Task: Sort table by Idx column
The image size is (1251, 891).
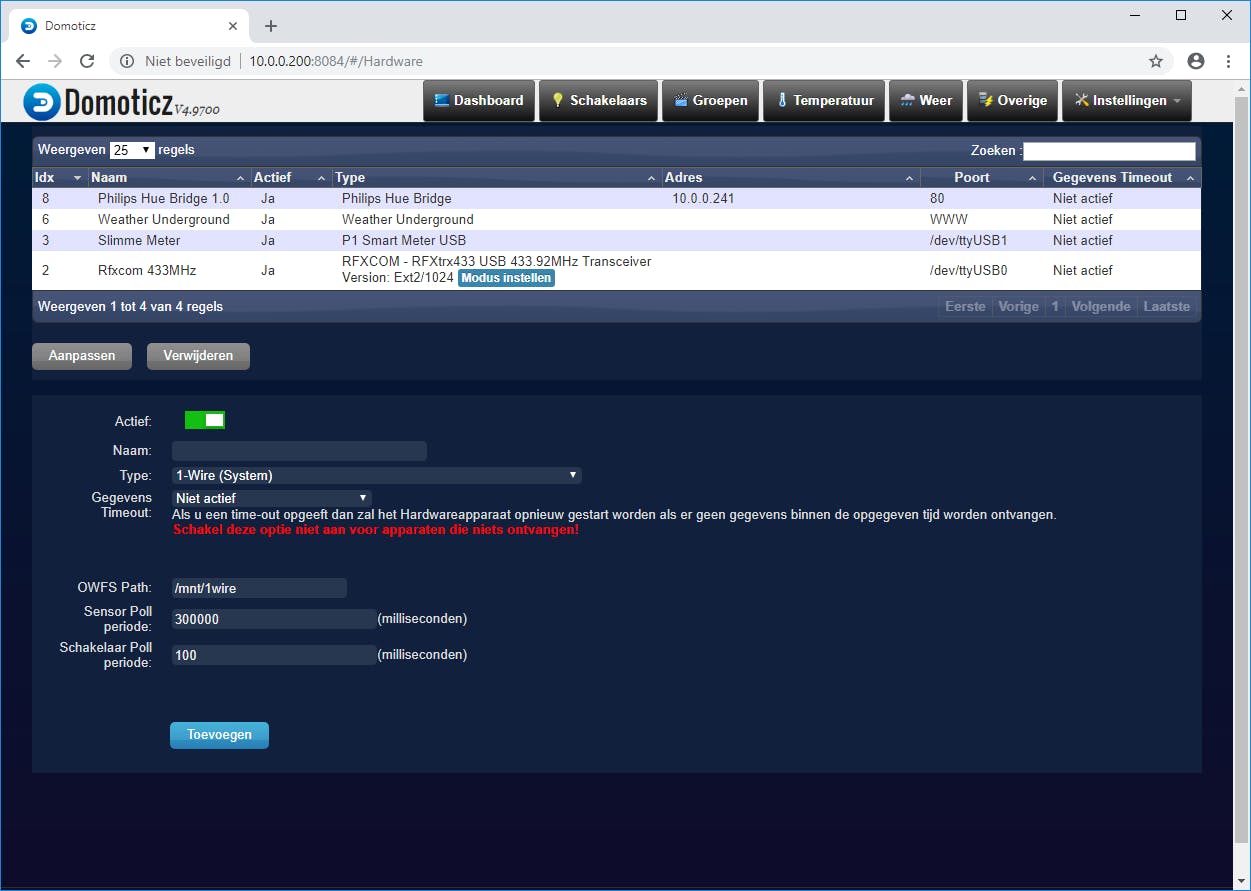Action: coord(59,177)
